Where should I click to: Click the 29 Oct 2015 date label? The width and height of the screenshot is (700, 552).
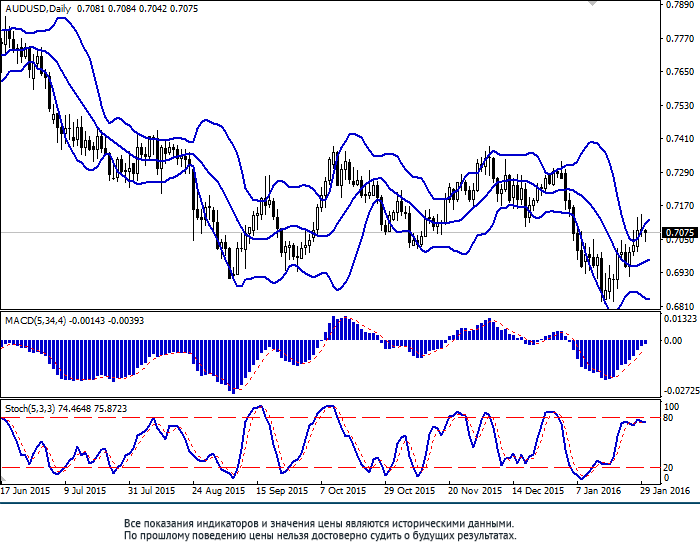pyautogui.click(x=409, y=490)
